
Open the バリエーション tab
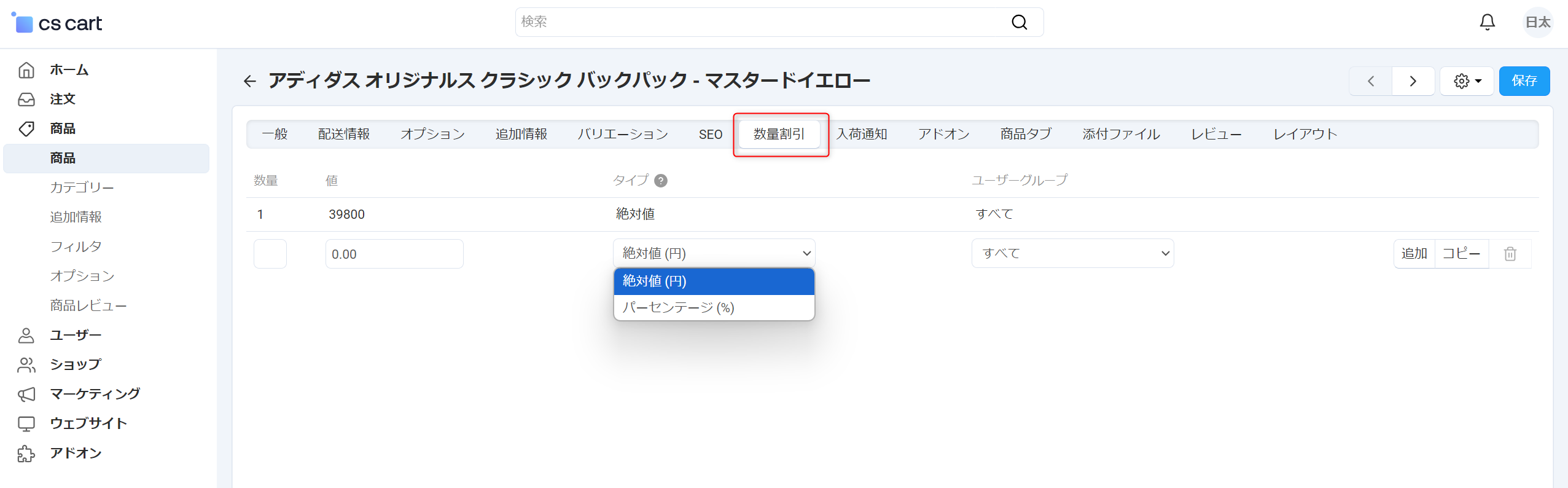pyautogui.click(x=622, y=134)
